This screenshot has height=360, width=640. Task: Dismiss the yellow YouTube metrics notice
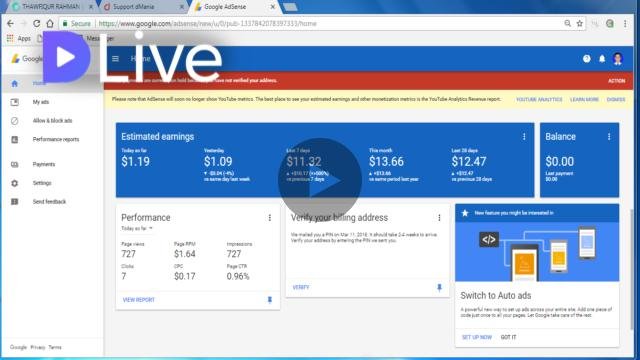(616, 100)
